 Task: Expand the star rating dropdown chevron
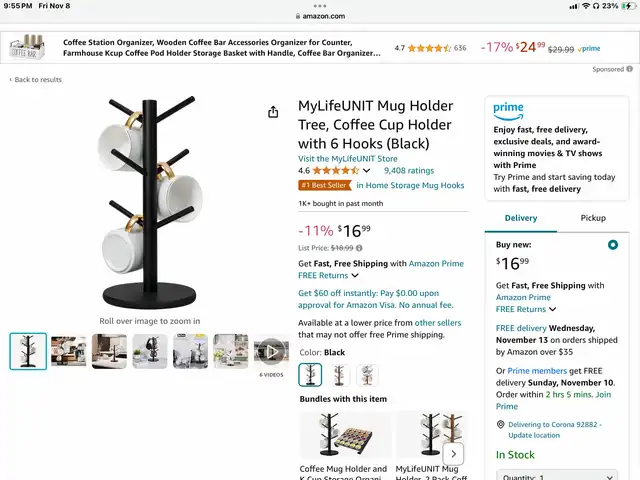367,170
